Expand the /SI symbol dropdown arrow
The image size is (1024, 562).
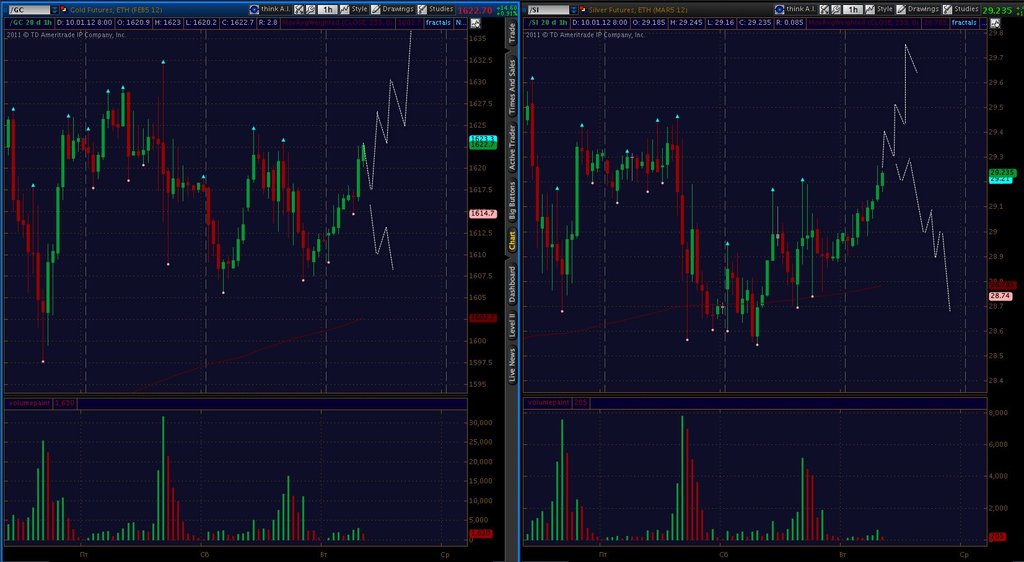573,10
